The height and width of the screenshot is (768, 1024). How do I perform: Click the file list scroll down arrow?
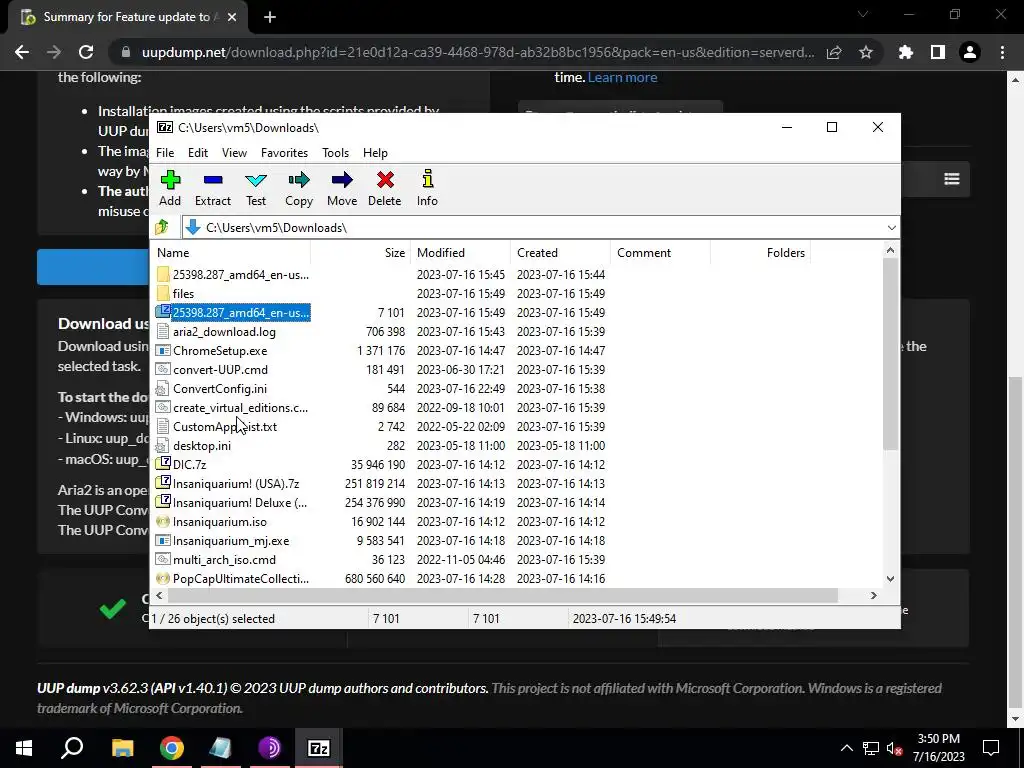pos(890,579)
